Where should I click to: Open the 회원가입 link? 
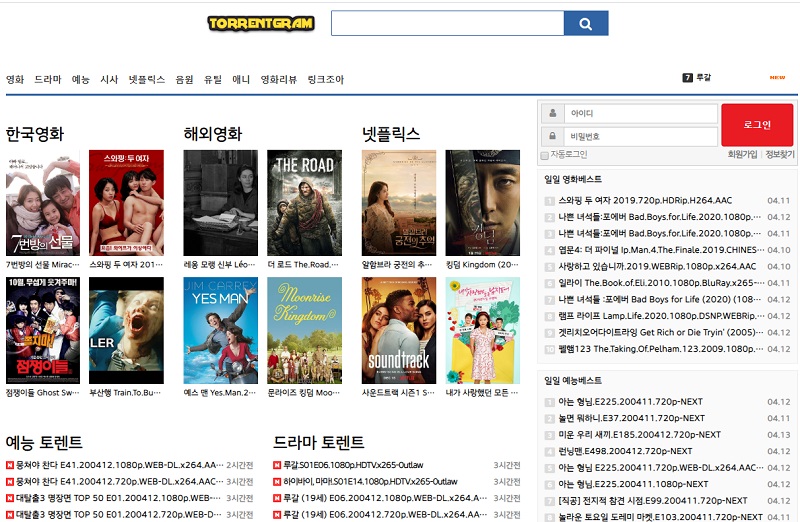pos(742,154)
